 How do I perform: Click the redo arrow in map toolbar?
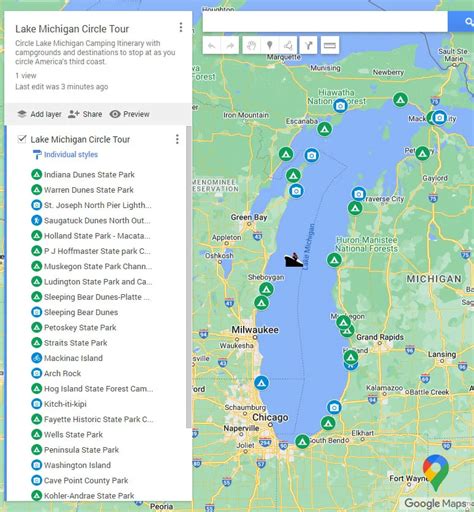pos(230,45)
